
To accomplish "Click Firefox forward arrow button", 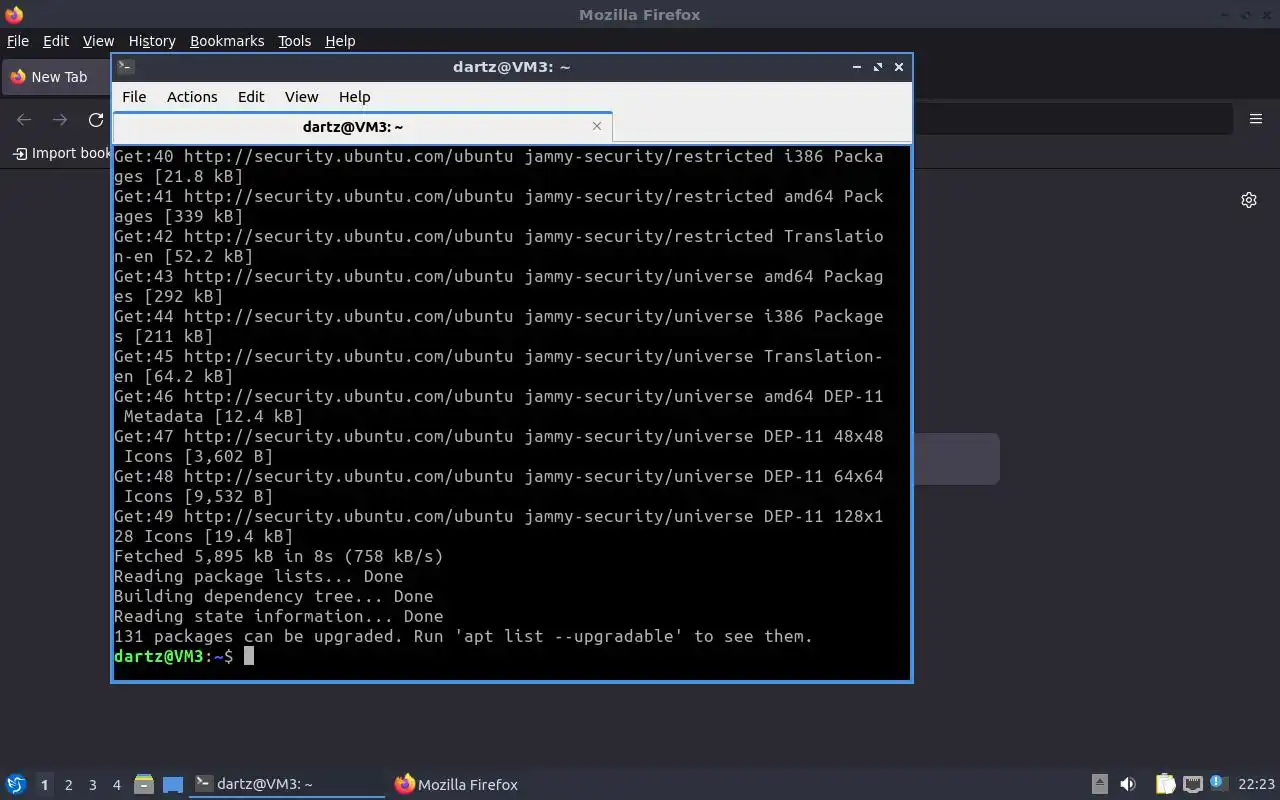I will 60,120.
